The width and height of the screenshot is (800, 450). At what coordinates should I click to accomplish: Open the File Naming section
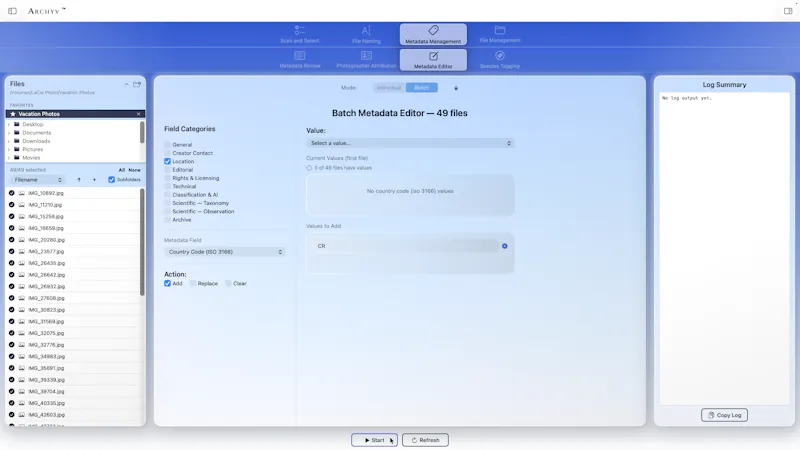point(366,34)
